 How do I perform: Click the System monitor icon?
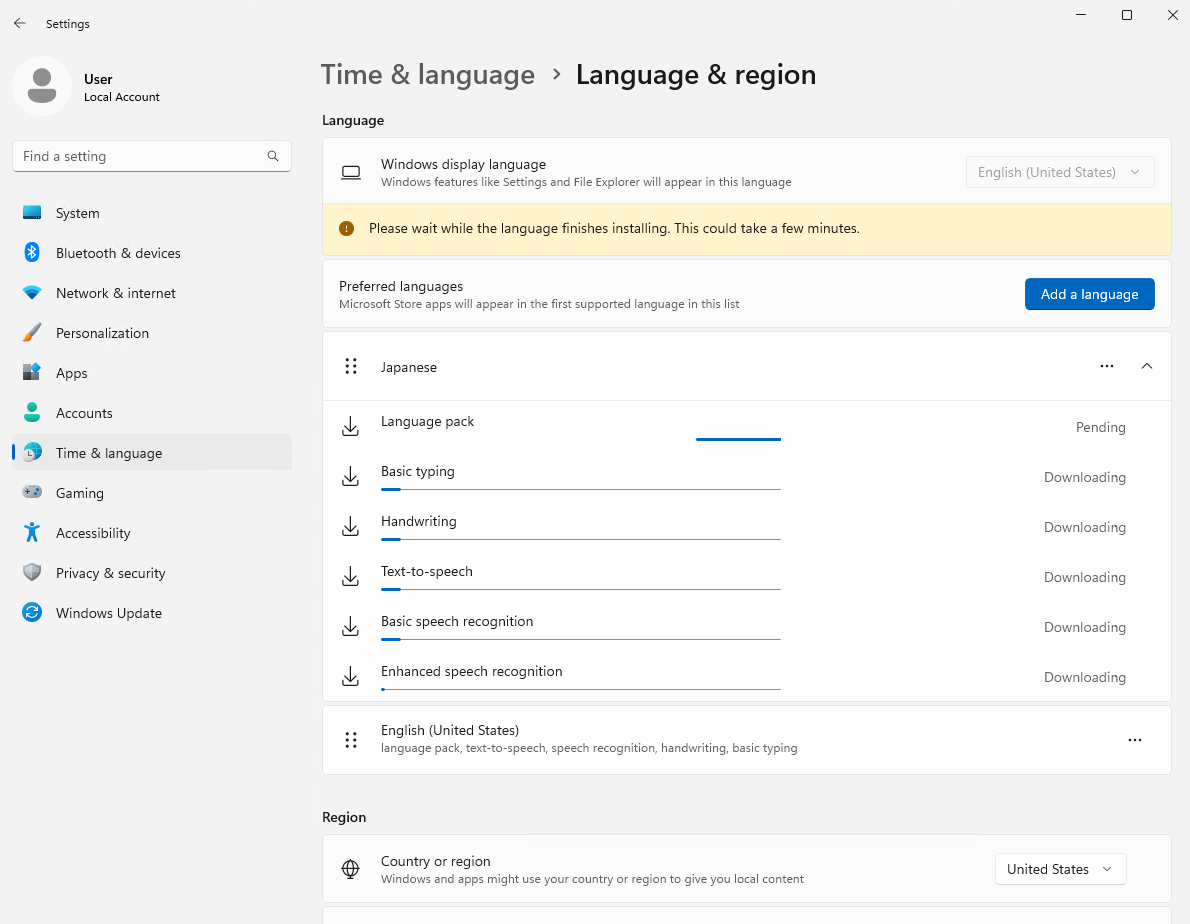click(x=32, y=213)
